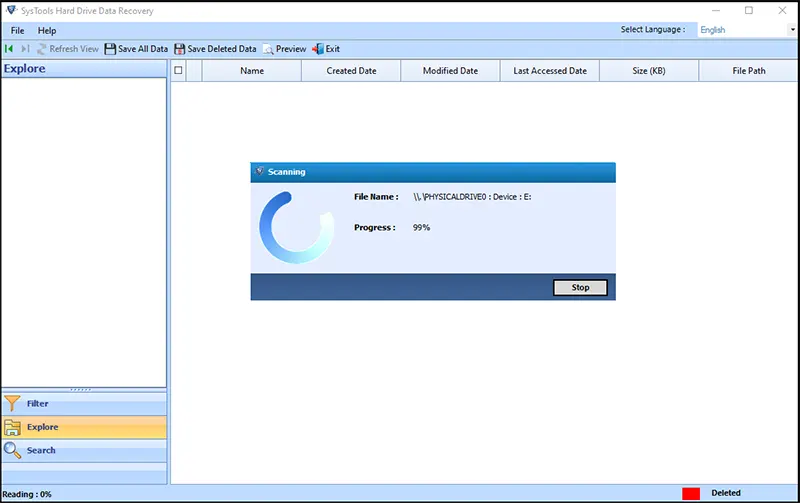Viewport: 800px width, 503px height.
Task: Click the gray next navigation arrow icon
Action: pyautogui.click(x=25, y=48)
